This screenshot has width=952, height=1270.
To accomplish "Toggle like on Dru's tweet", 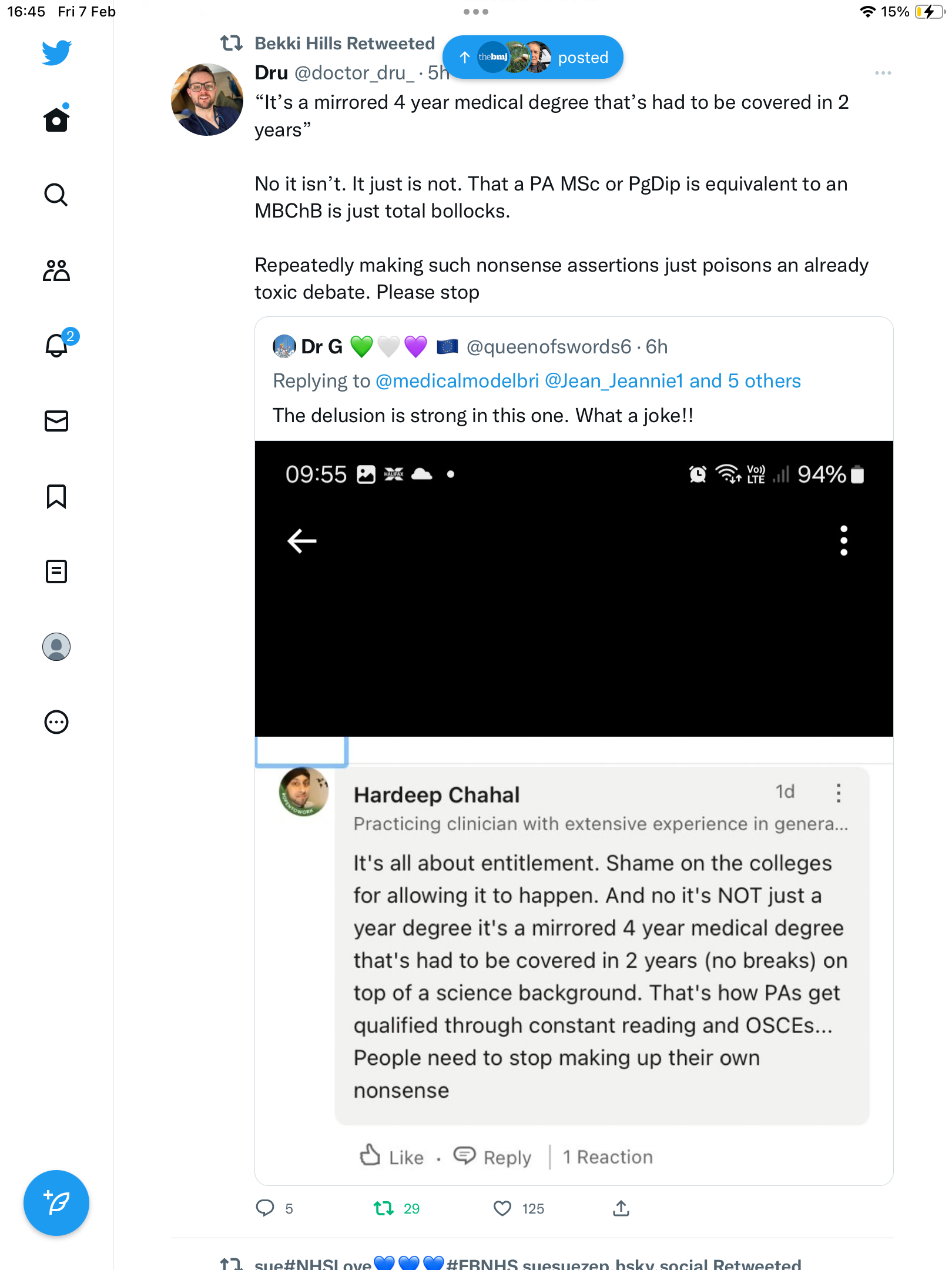I will (x=502, y=1208).
